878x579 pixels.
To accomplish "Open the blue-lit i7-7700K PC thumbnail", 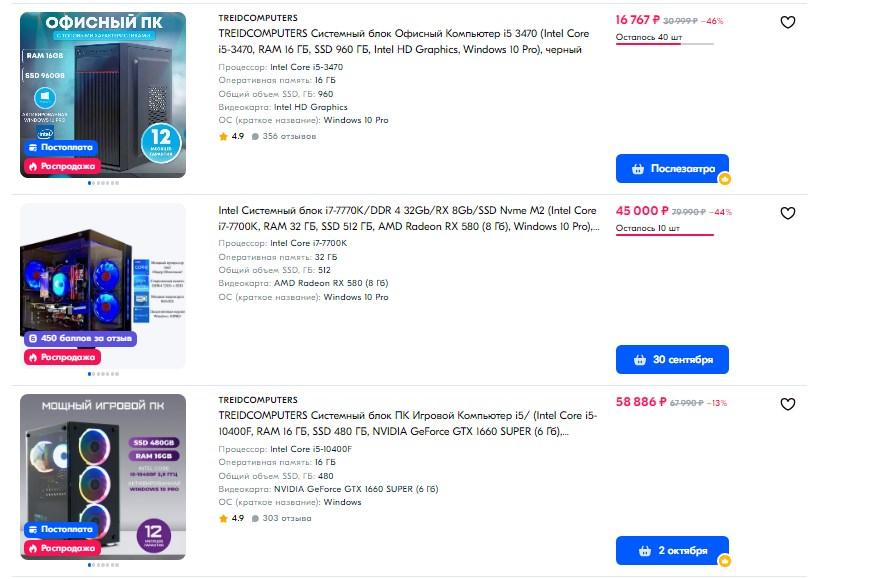I will click(x=103, y=286).
